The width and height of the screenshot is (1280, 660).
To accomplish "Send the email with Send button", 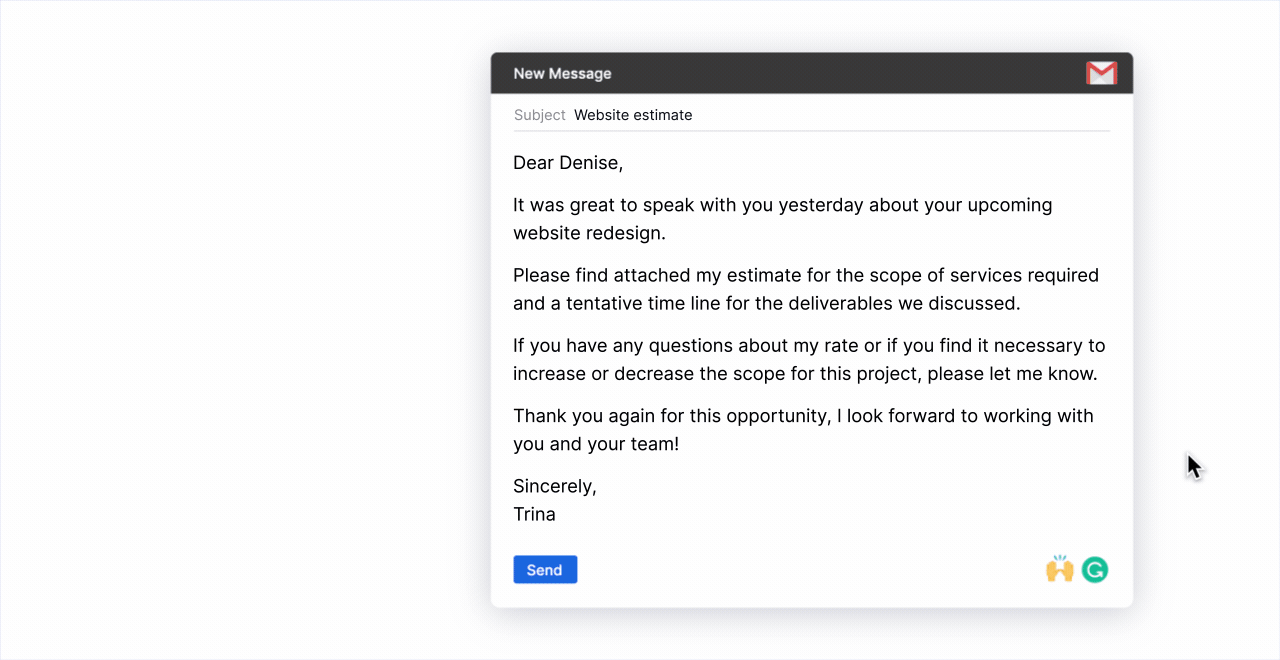I will pos(545,570).
